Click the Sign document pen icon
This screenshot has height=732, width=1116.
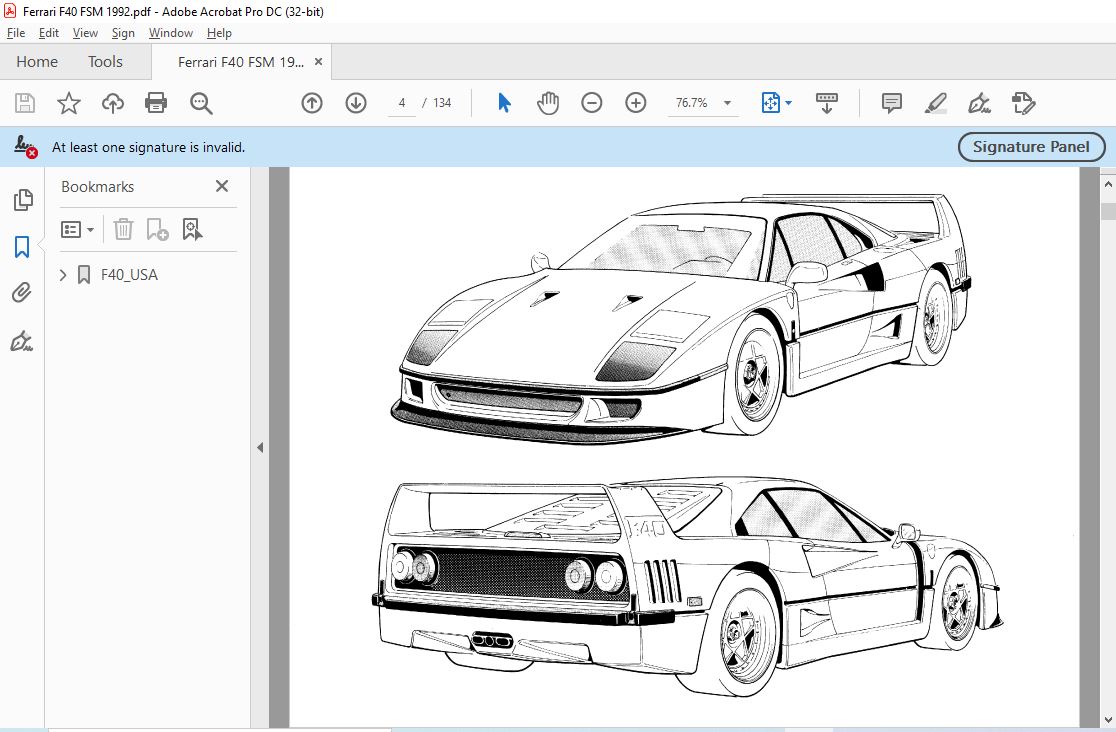tap(979, 103)
